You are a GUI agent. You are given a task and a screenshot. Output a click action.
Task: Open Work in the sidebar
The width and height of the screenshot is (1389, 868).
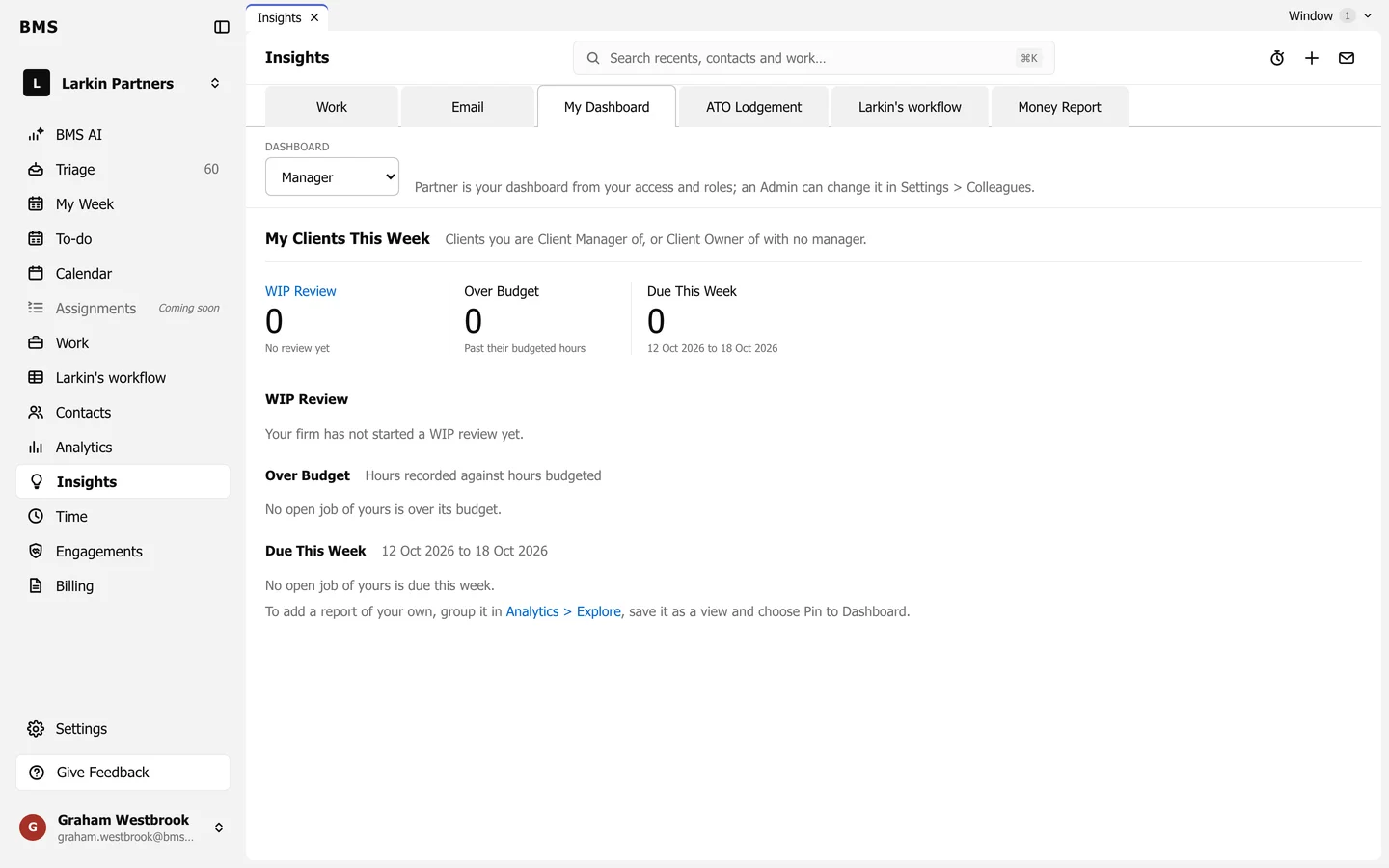[x=123, y=343]
